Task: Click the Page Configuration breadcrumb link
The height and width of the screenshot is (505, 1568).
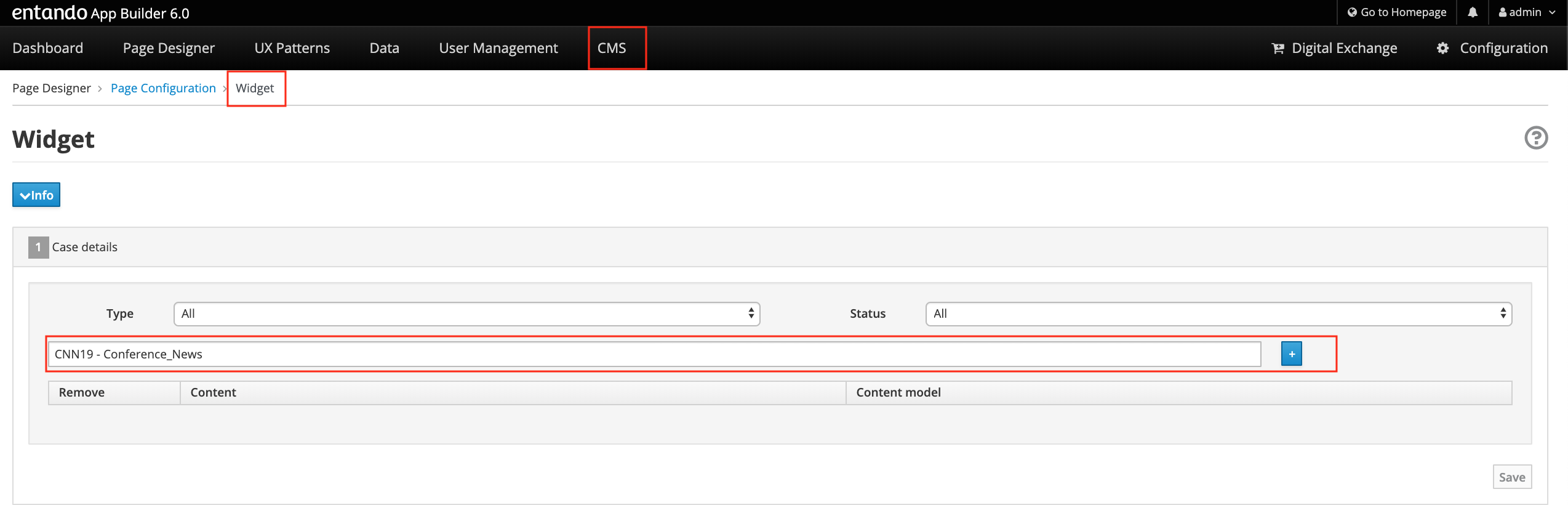Action: [163, 88]
